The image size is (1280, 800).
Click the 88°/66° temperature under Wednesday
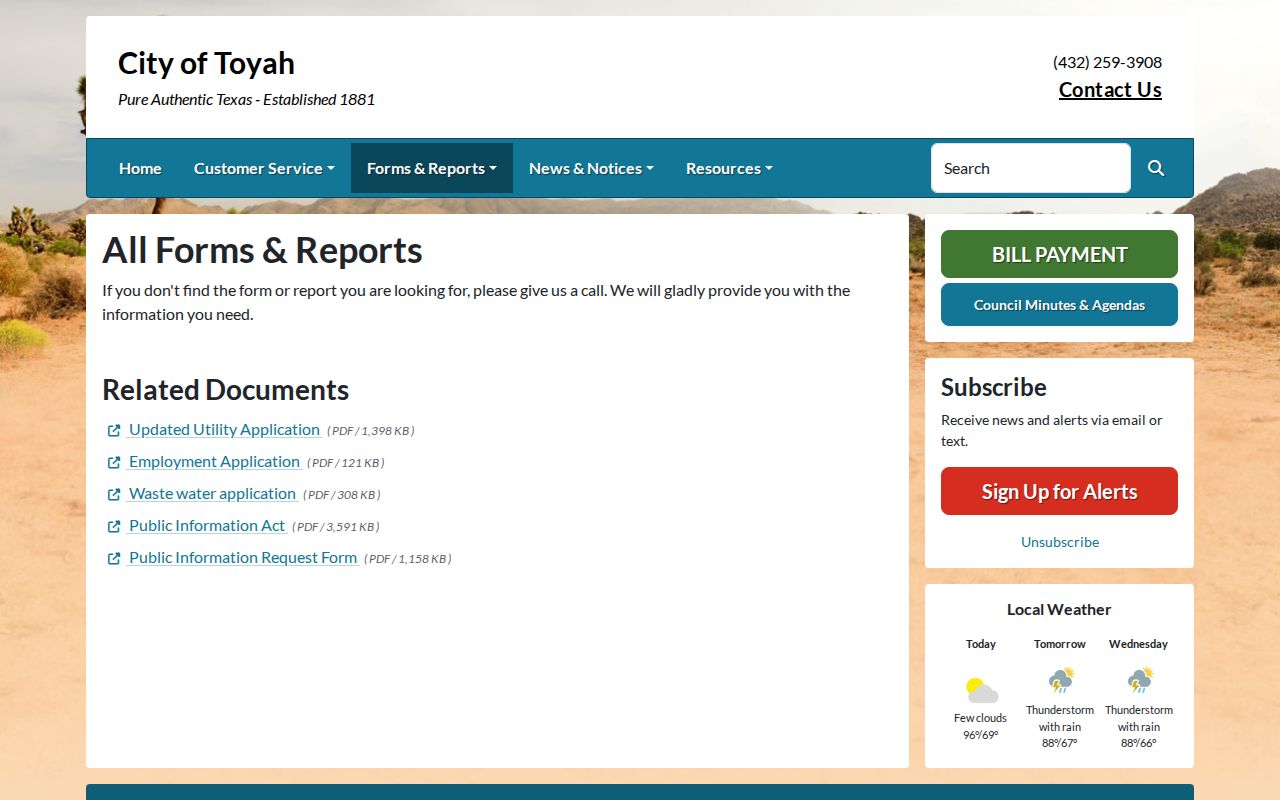coord(1139,744)
